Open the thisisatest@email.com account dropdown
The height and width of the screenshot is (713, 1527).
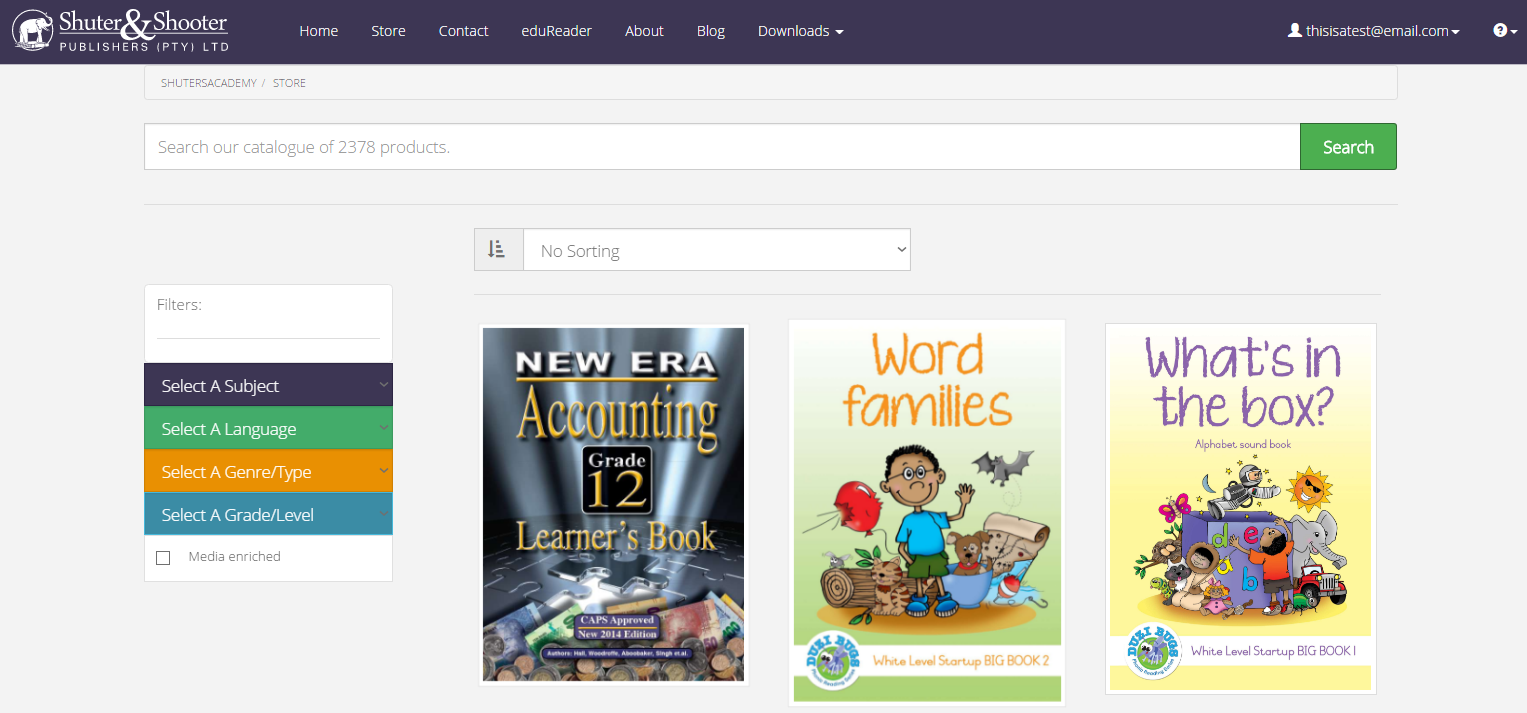pyautogui.click(x=1374, y=31)
